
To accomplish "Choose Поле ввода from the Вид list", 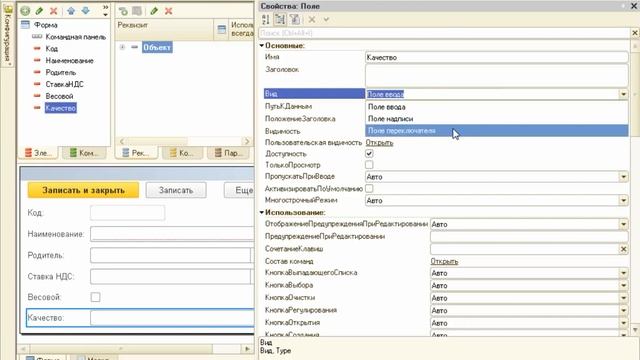I will pos(496,107).
